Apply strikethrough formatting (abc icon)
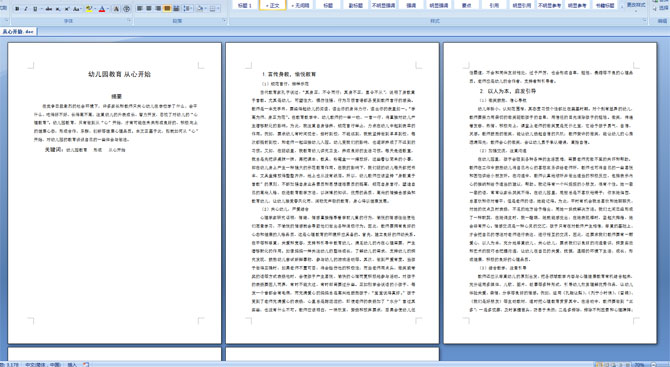Image resolution: width=670 pixels, height=367 pixels. 49,9
